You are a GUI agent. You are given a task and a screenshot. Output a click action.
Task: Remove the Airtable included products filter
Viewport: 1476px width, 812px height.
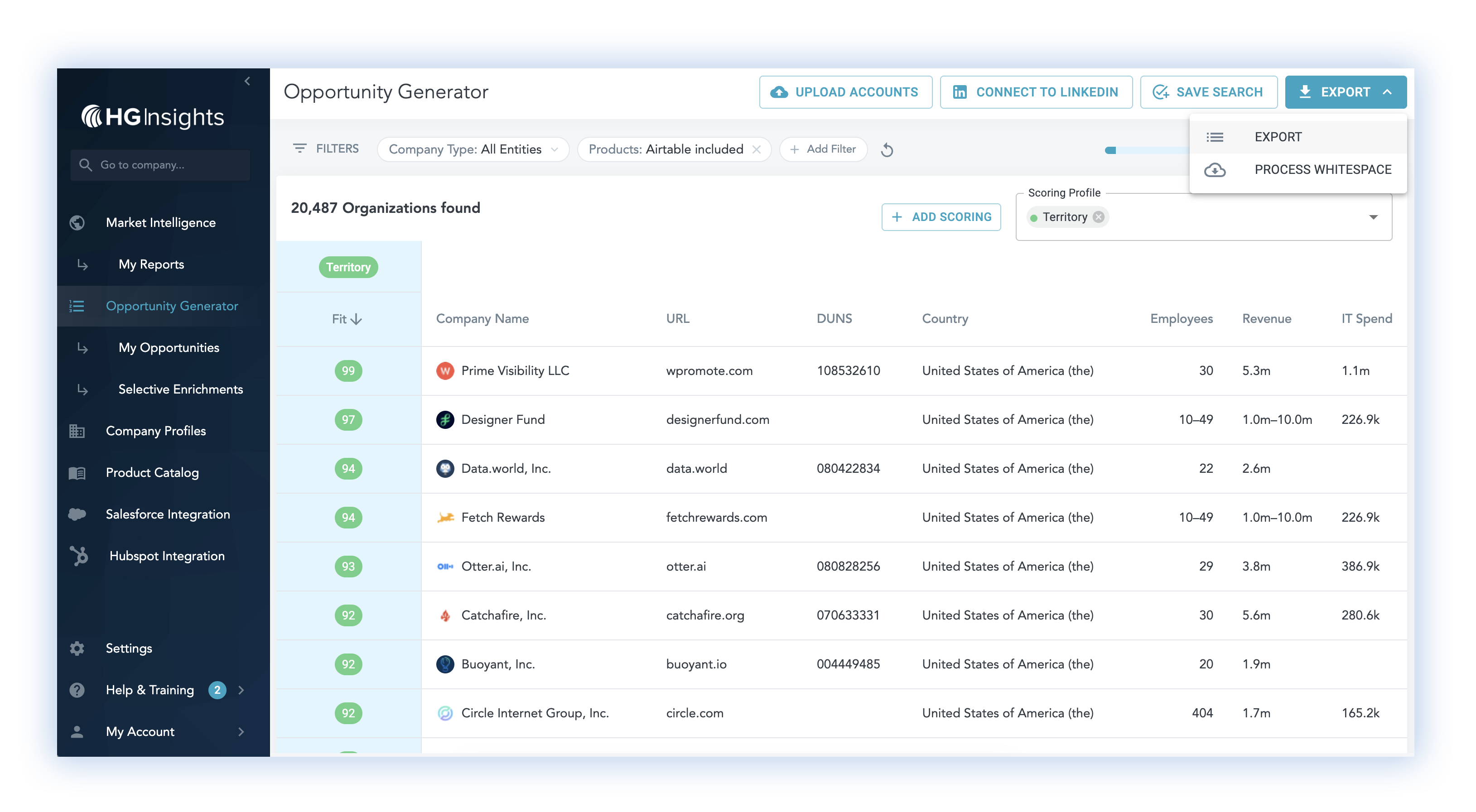(756, 149)
